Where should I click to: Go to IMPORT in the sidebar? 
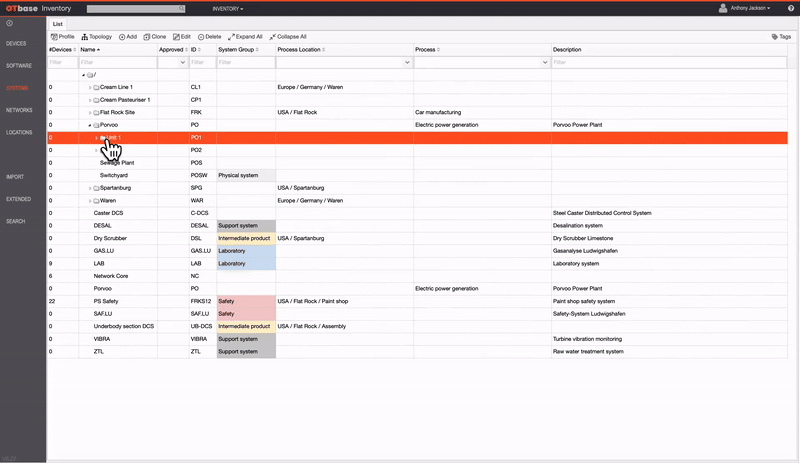[15, 177]
